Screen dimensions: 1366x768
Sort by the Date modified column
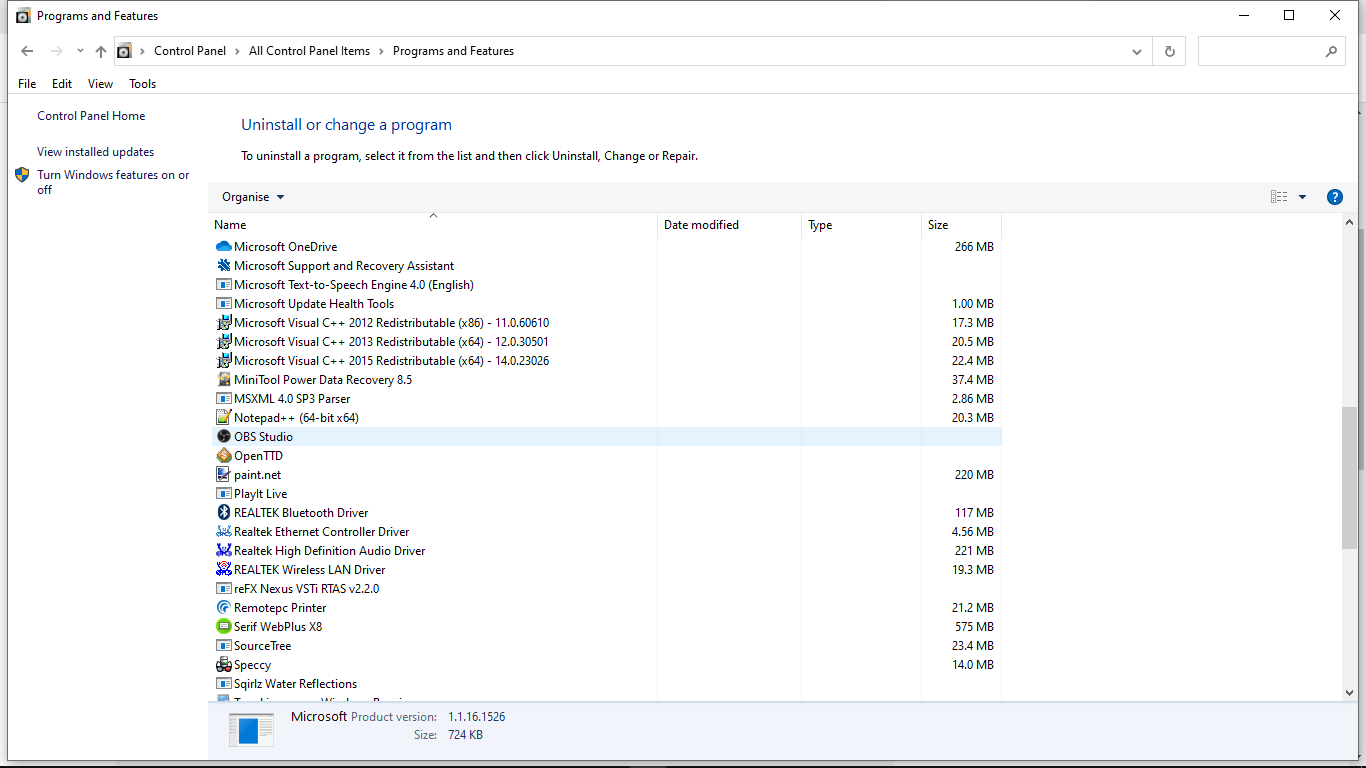click(x=729, y=225)
